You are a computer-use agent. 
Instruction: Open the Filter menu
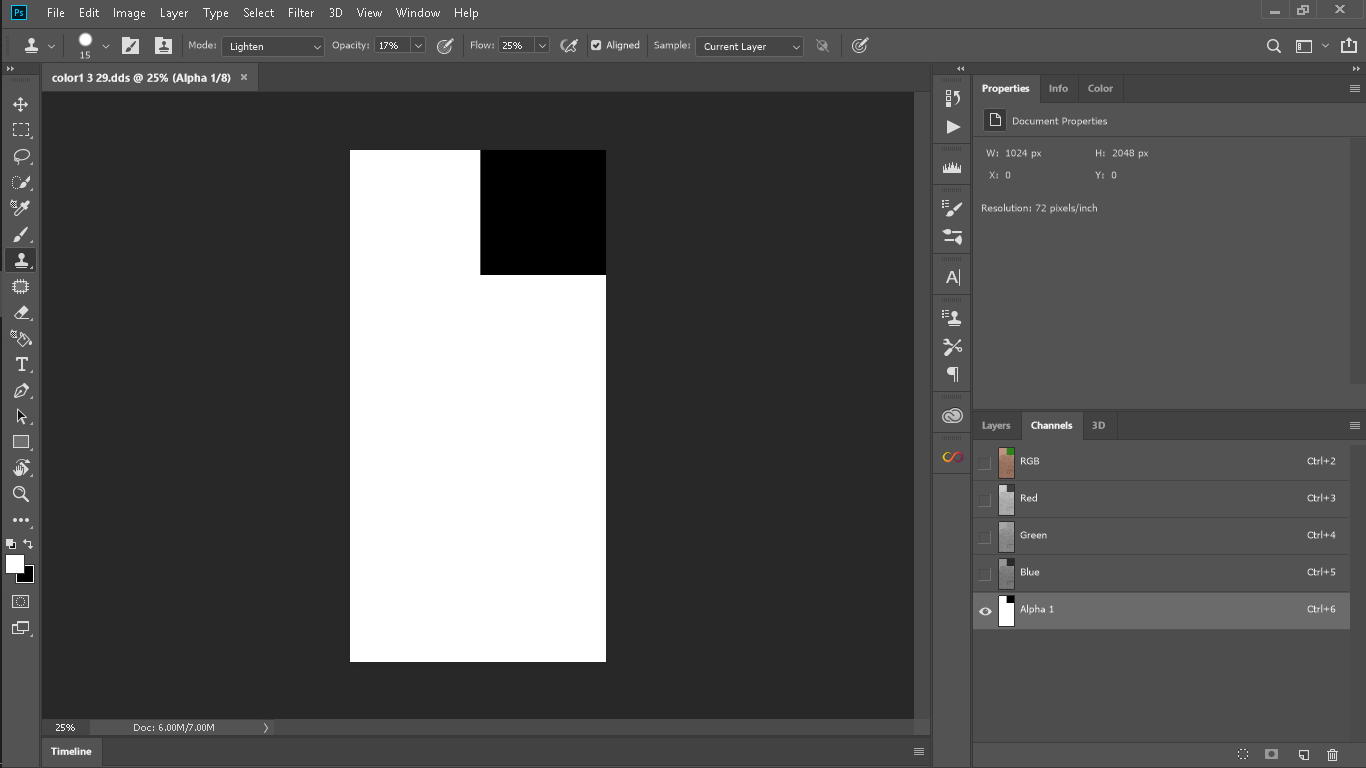[x=301, y=13]
